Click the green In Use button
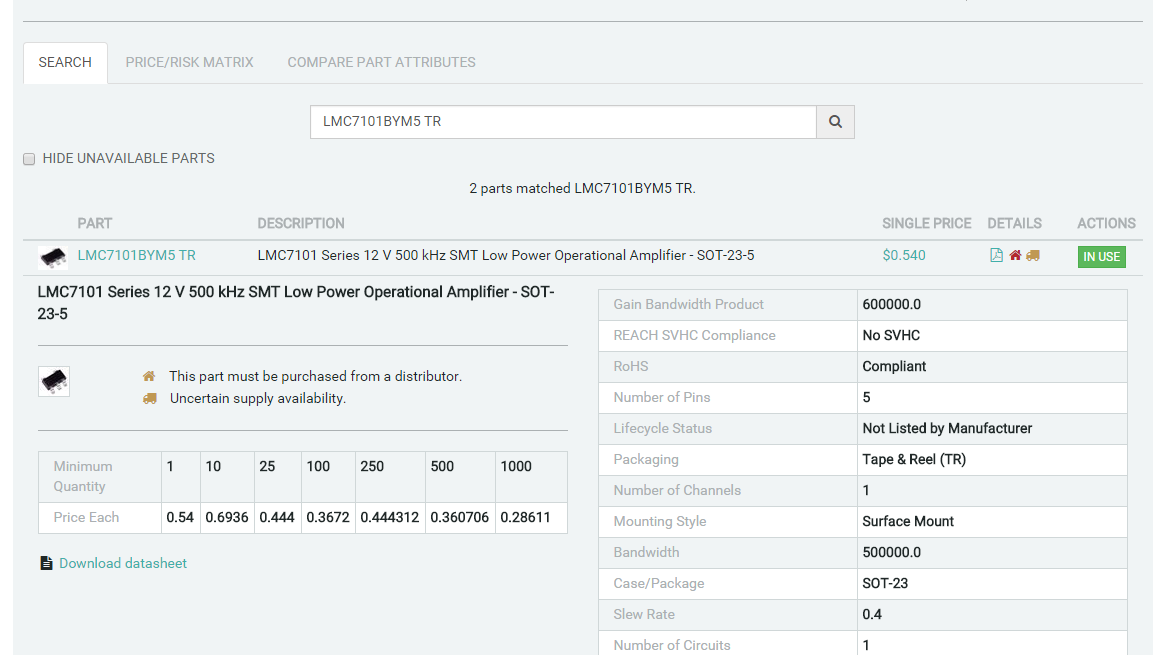 (1101, 257)
